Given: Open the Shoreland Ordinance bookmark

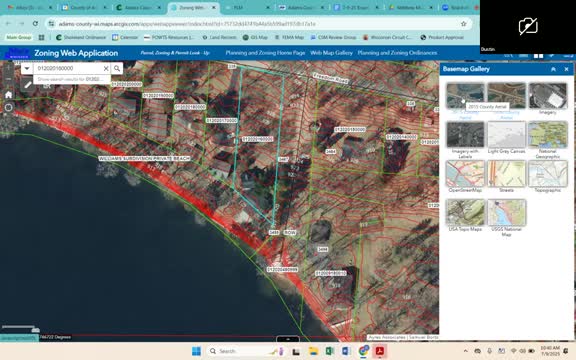Looking at the screenshot, I should click(81, 37).
